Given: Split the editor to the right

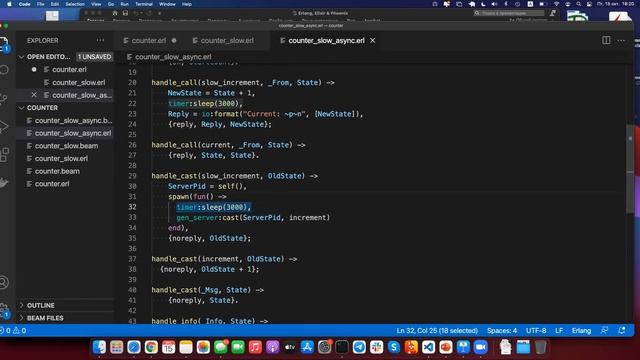Looking at the screenshot, I should [x=606, y=40].
